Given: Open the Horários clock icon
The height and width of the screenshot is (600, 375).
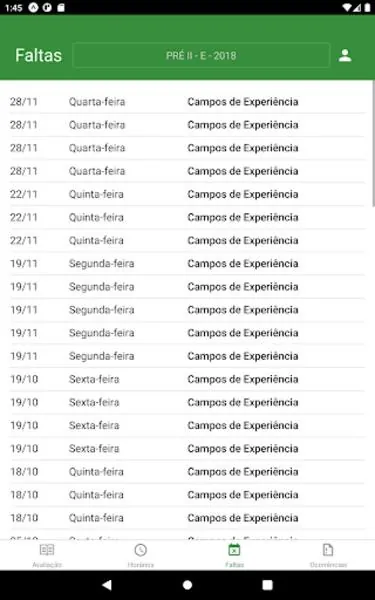Looking at the screenshot, I should tap(140, 550).
